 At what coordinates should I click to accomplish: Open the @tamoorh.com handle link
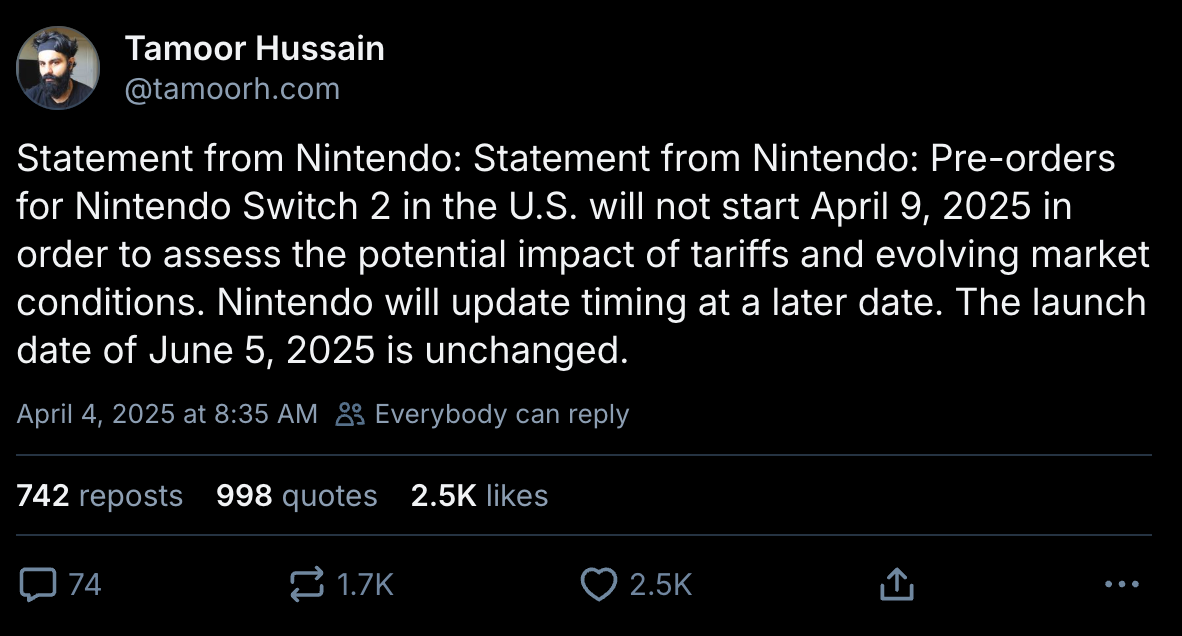point(232,89)
